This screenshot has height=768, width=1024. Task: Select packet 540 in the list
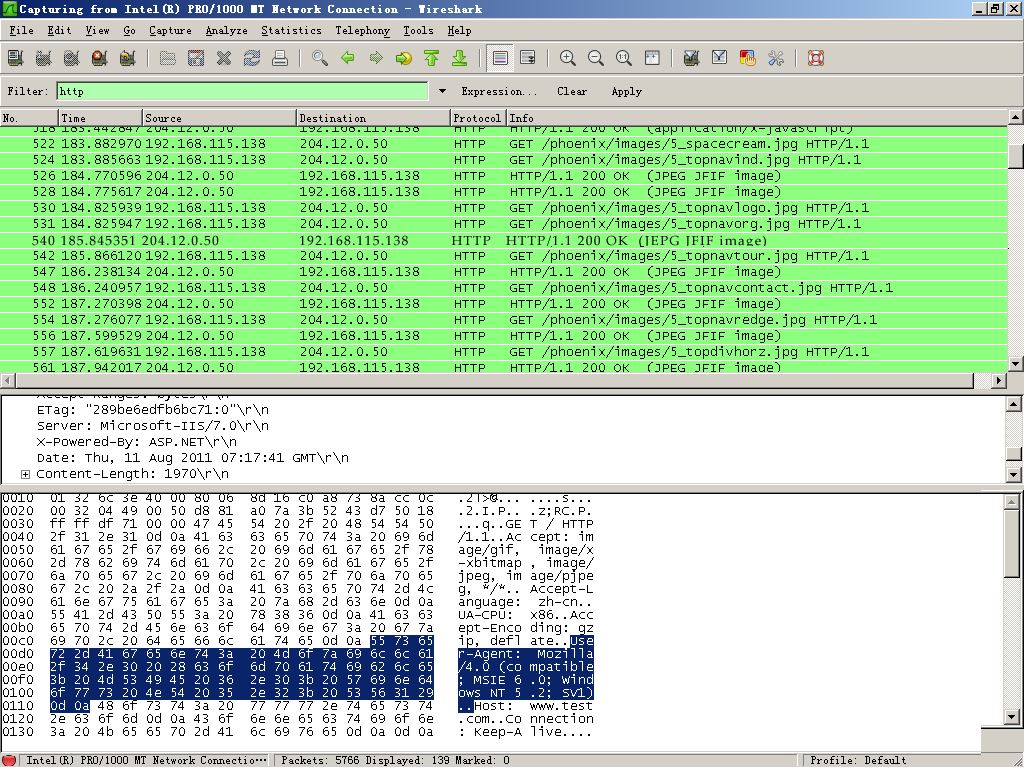[x=504, y=240]
